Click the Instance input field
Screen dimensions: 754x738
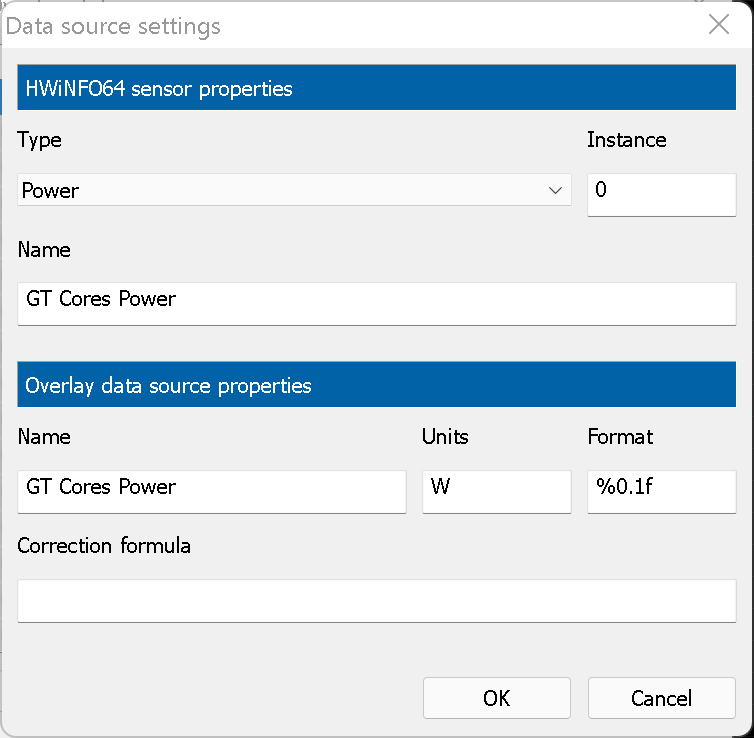661,193
